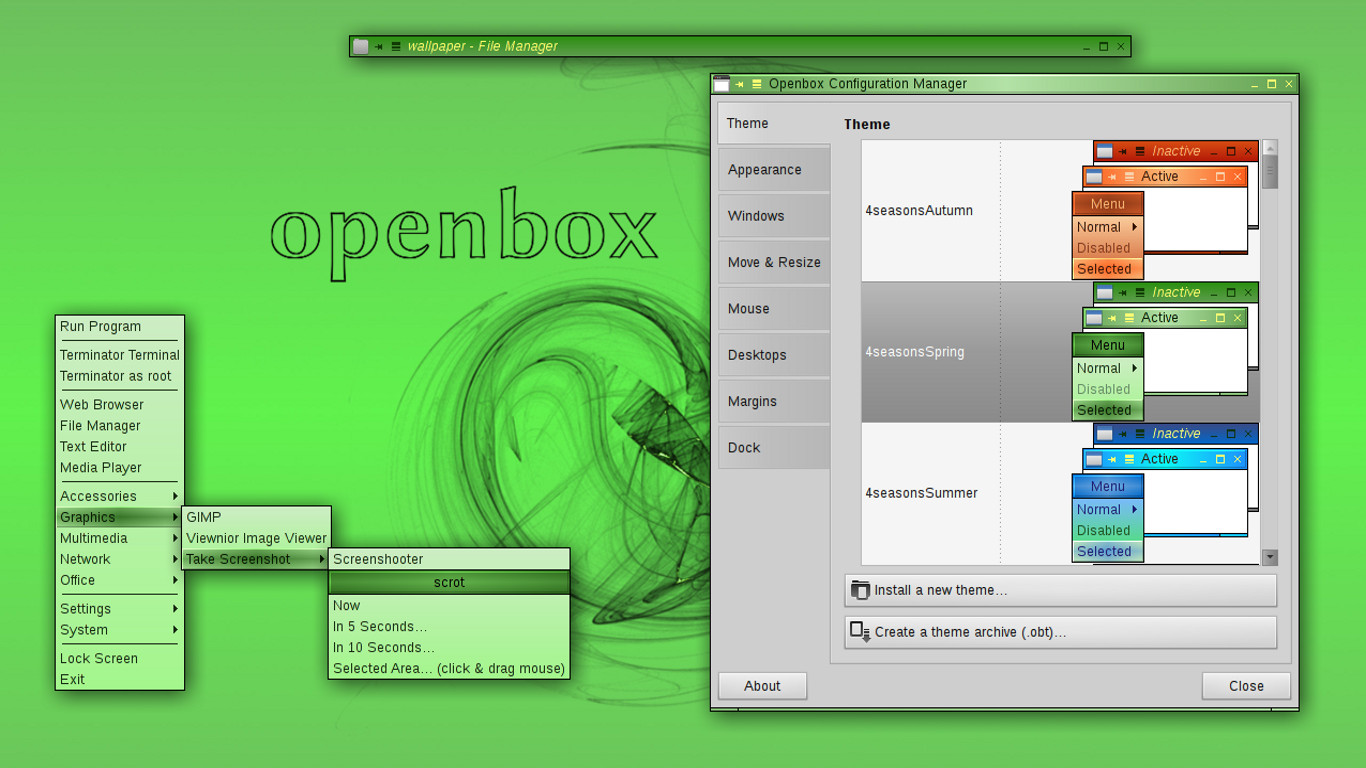Click the window icon on 4seasonsAutumn Active preview
Viewport: 1366px width, 768px height.
point(1096,176)
